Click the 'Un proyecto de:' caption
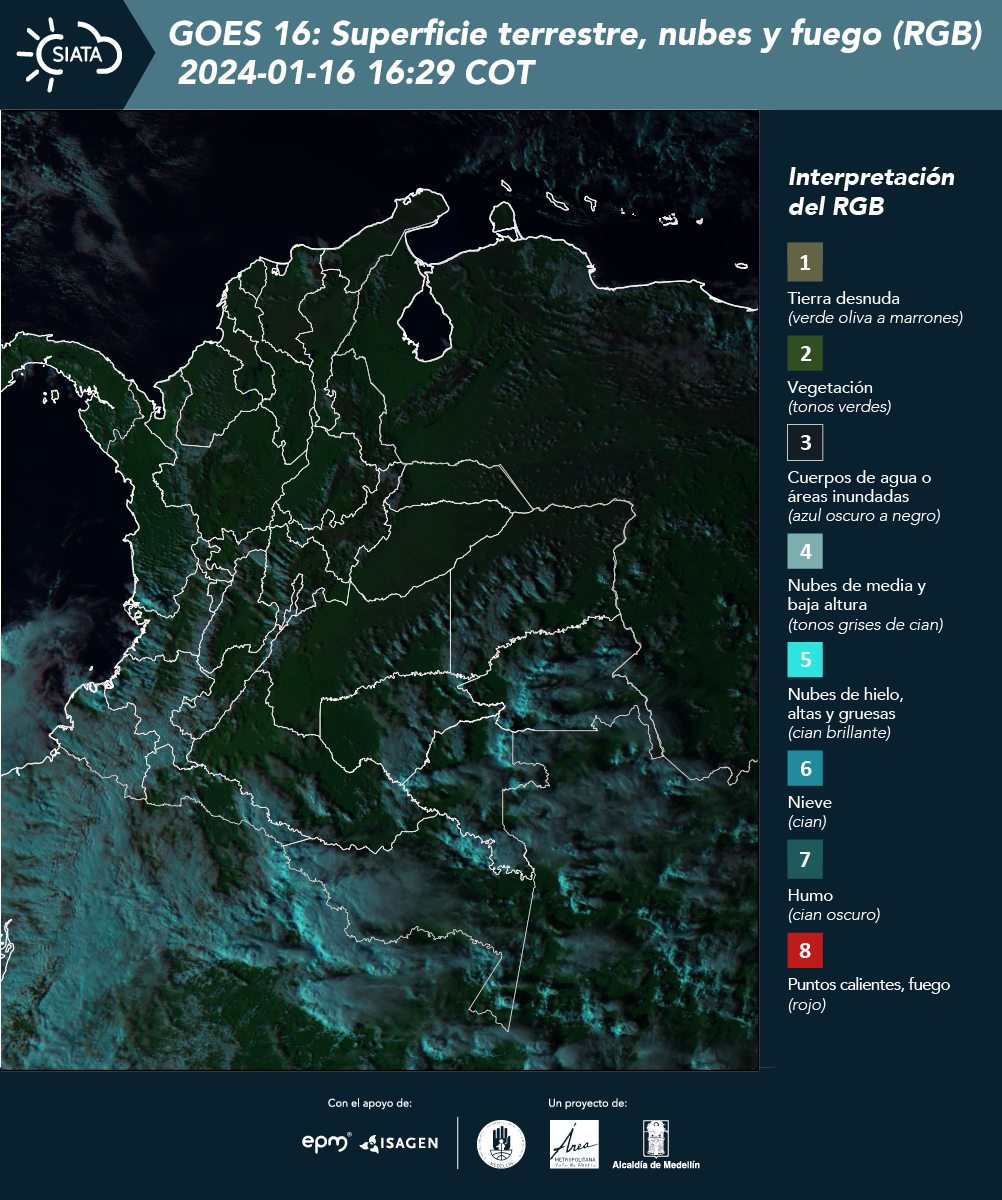Viewport: 1002px width, 1200px height. [x=588, y=1103]
